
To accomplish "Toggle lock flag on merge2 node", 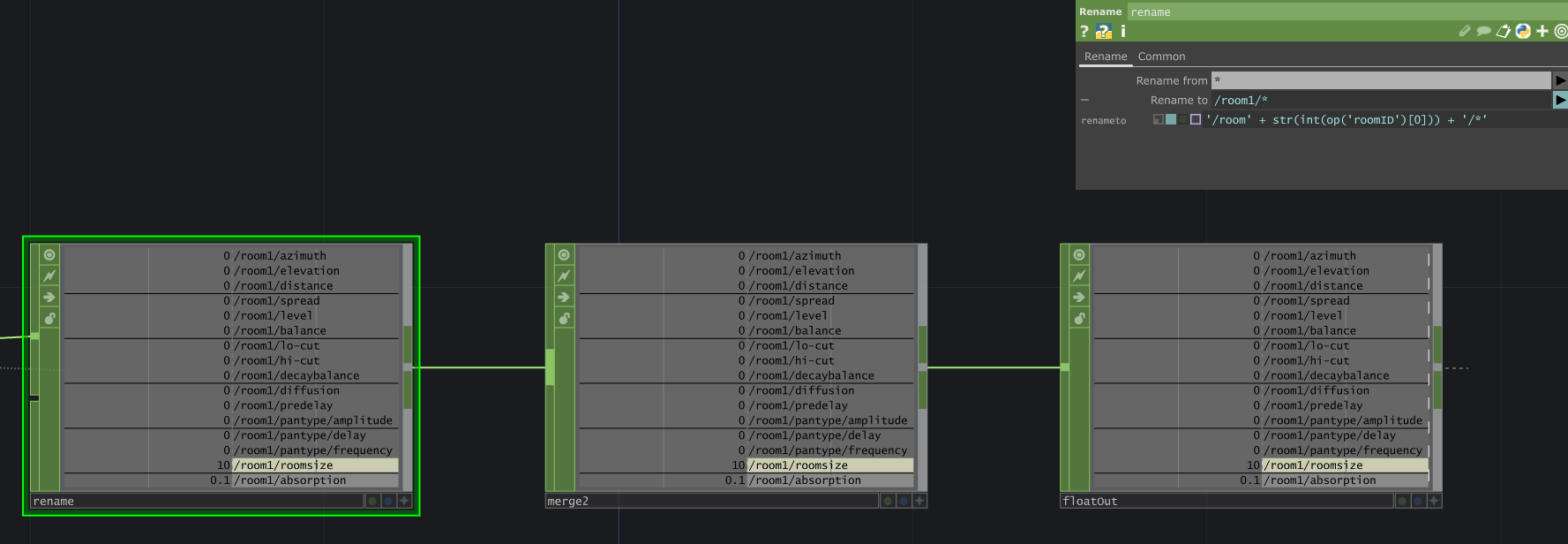I will coord(564,318).
